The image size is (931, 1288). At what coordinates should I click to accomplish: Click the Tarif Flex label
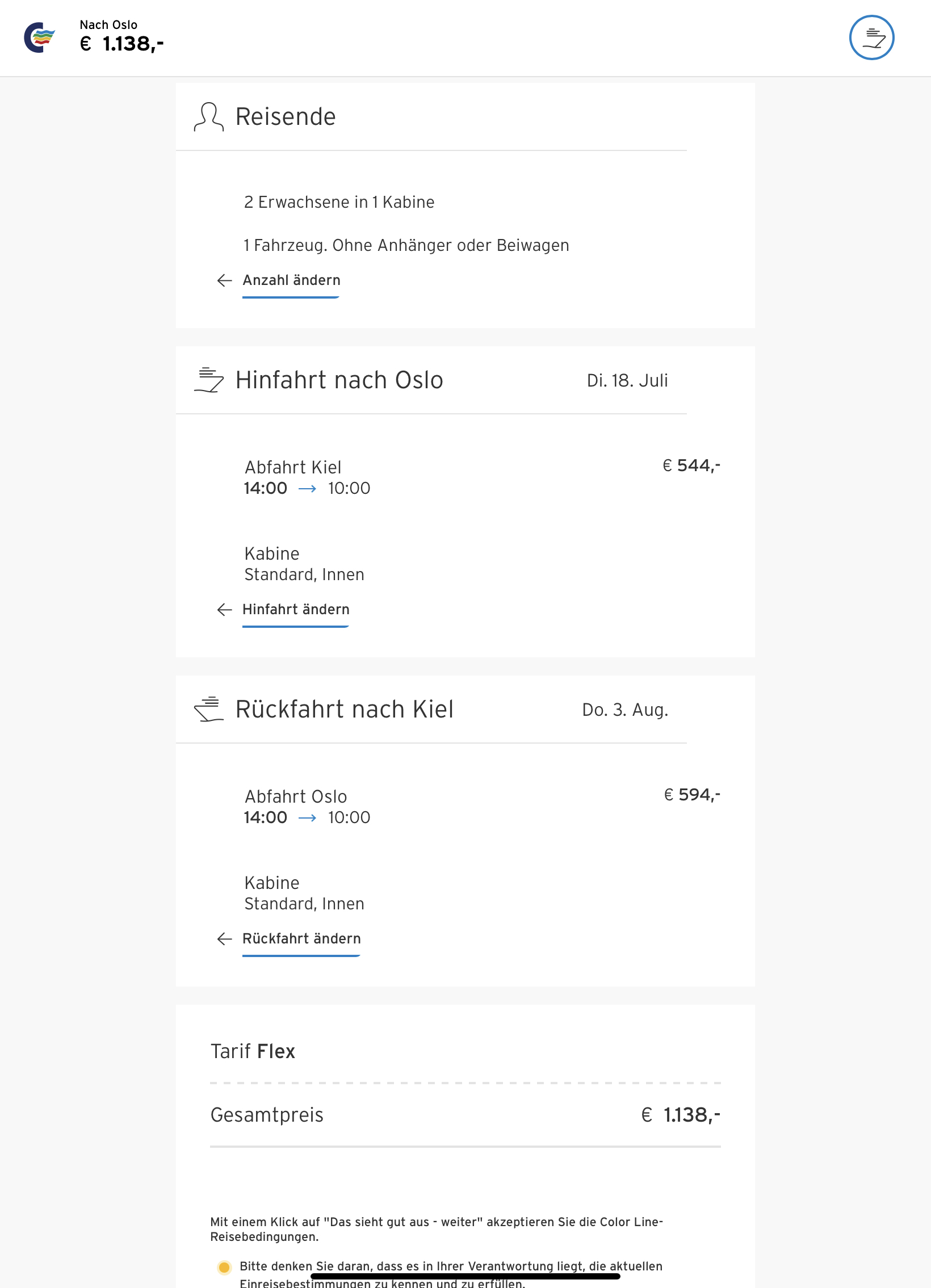253,1051
